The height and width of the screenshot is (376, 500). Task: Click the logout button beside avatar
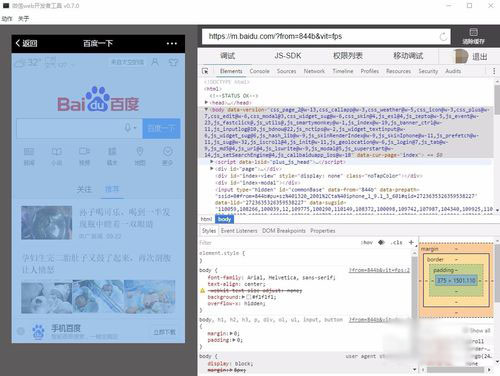pyautogui.click(x=480, y=57)
